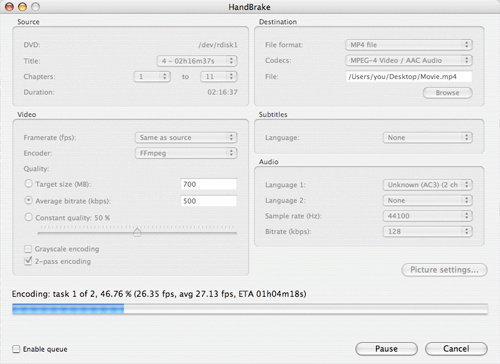Click the HandBrake window title
The width and height of the screenshot is (500, 364).
(249, 7)
